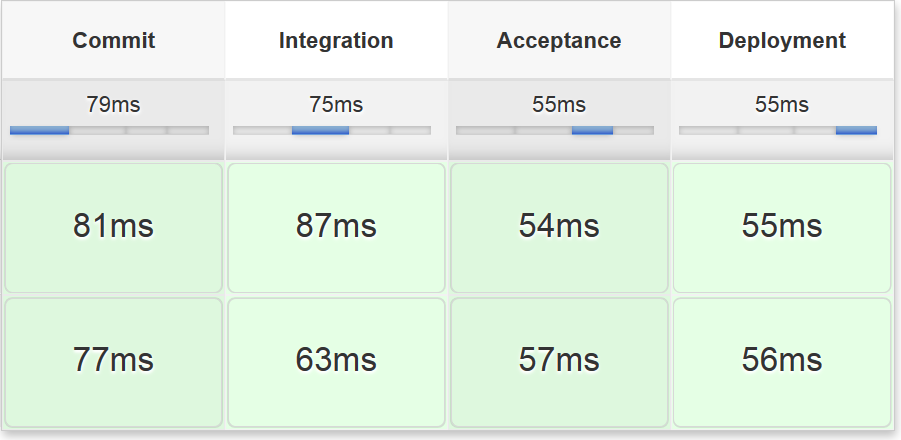Click the Deployment stage progress bar
Image resolution: width=901 pixels, height=440 pixels.
778,130
